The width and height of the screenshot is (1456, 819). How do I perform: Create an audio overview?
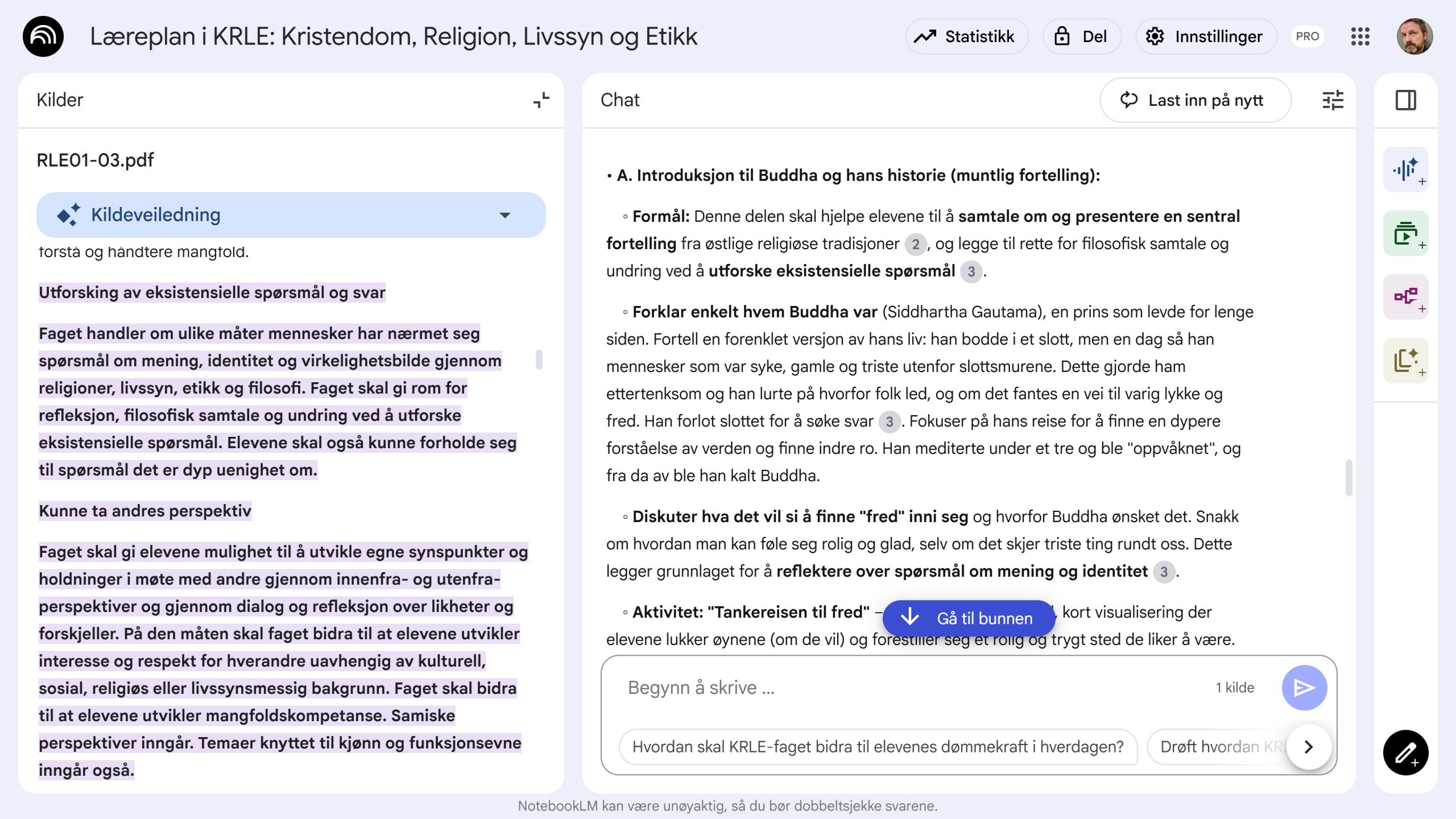1405,169
